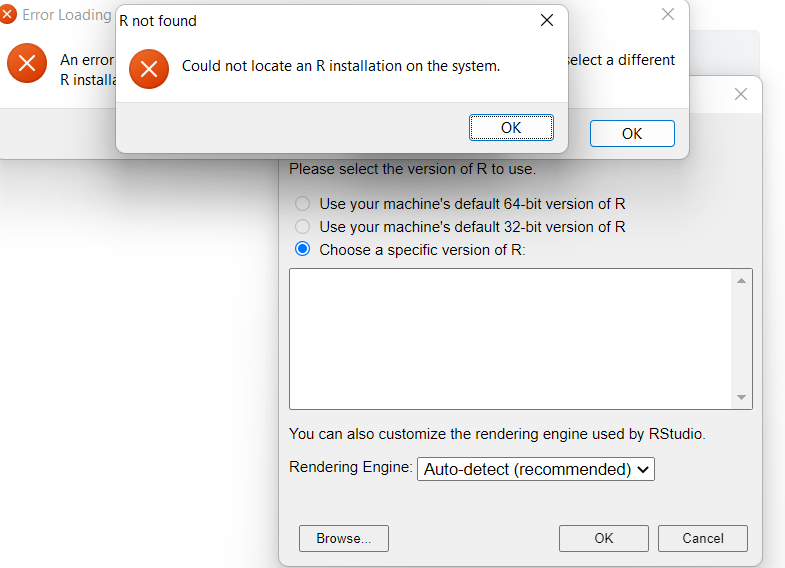Click the R not found title bar

[x=325, y=21]
